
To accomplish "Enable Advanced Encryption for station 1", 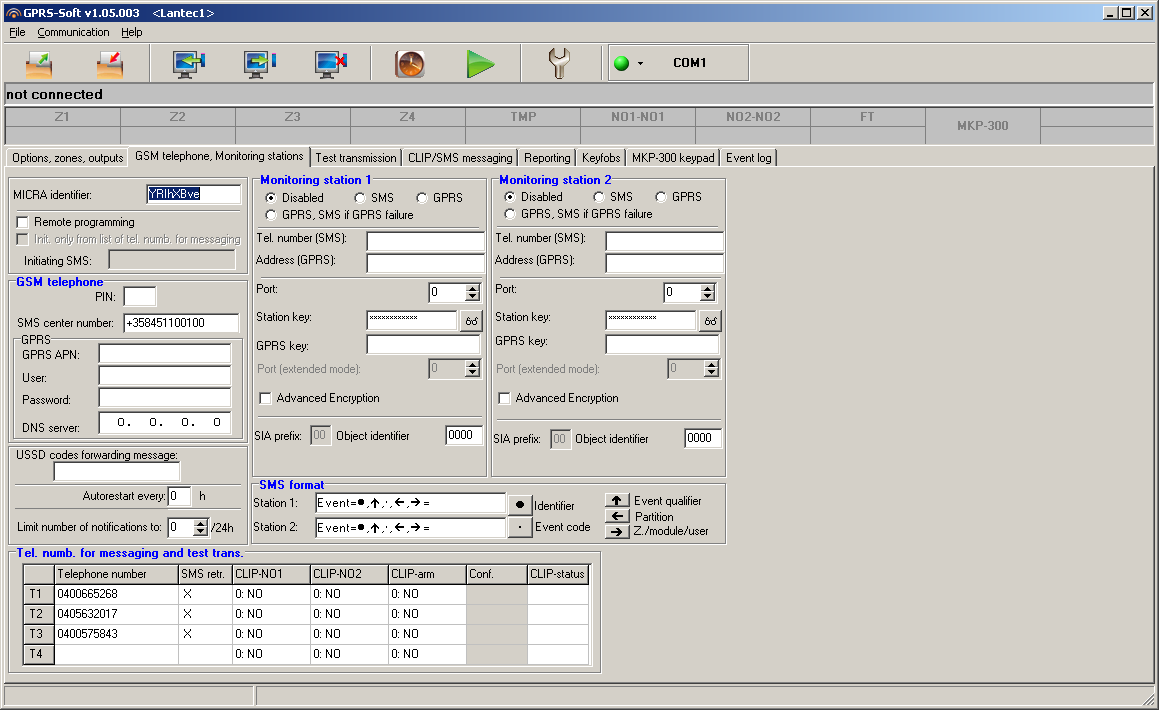I will click(x=265, y=398).
